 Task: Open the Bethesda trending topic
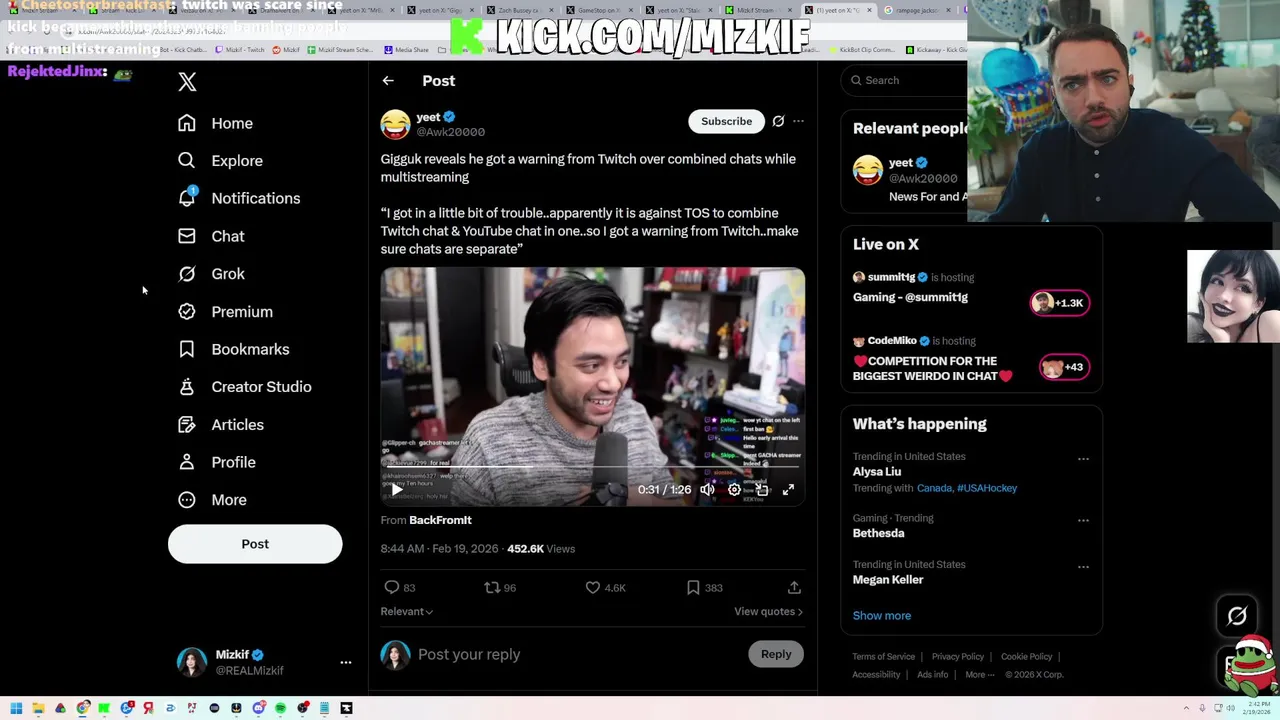[x=878, y=533]
